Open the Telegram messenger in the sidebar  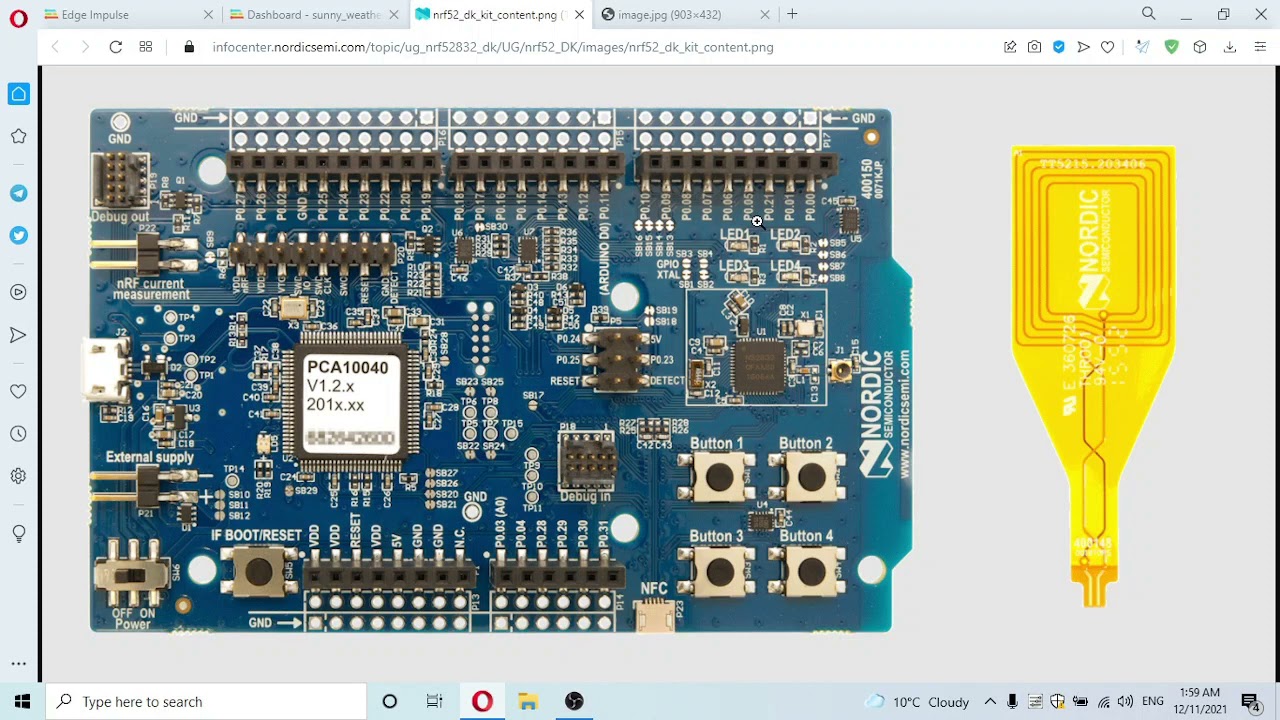(x=18, y=193)
